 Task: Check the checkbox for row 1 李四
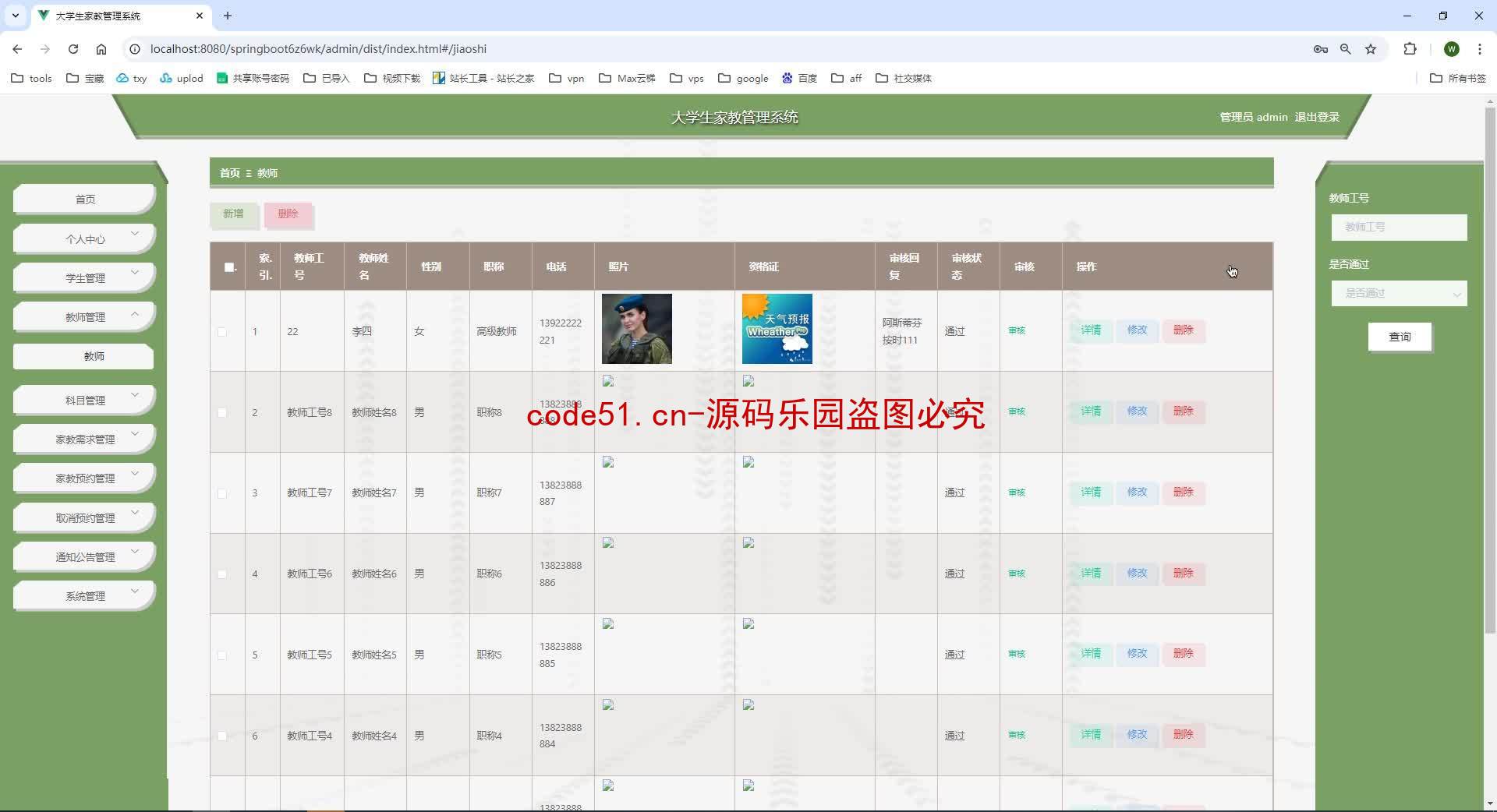coord(221,331)
